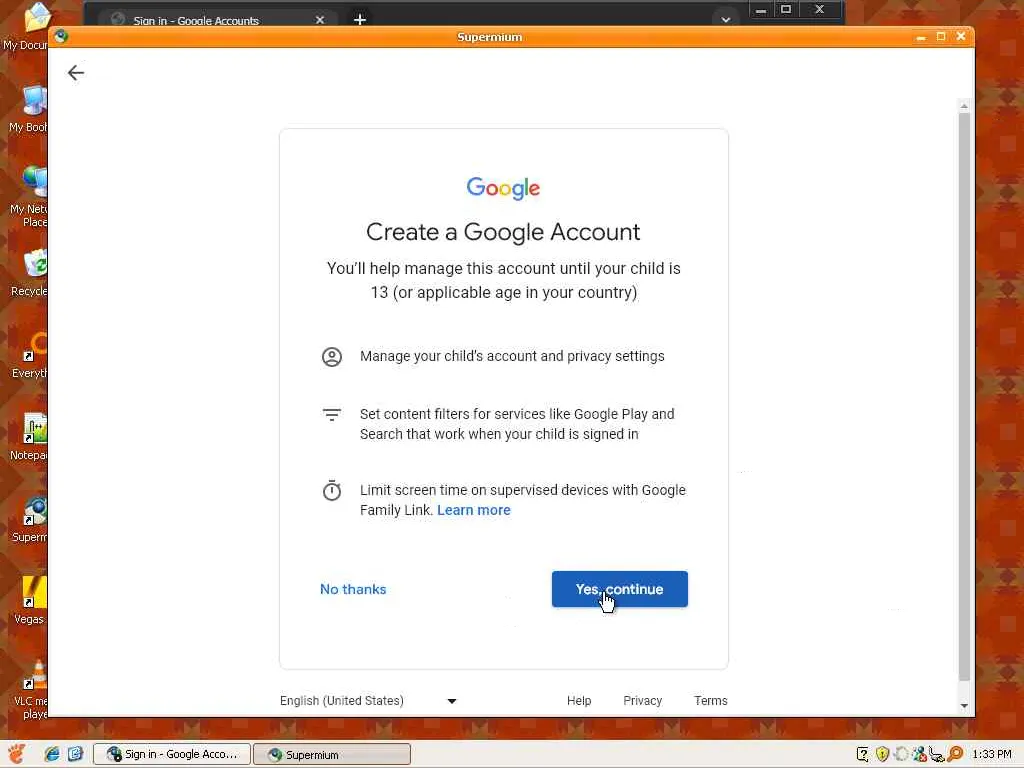Click the second quick launch icon
The image size is (1024, 768).
[x=76, y=754]
